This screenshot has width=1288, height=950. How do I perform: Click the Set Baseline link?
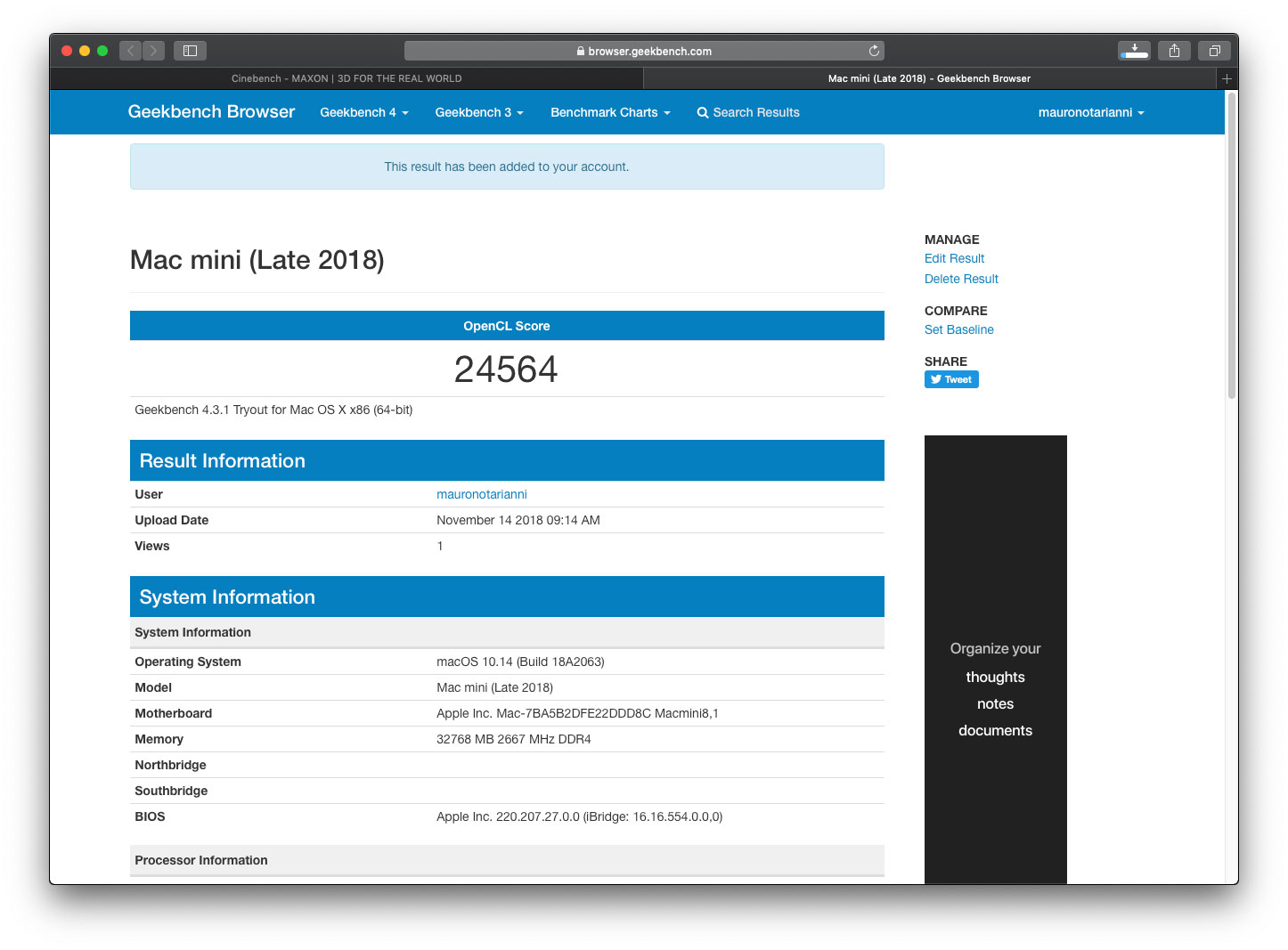pos(958,329)
